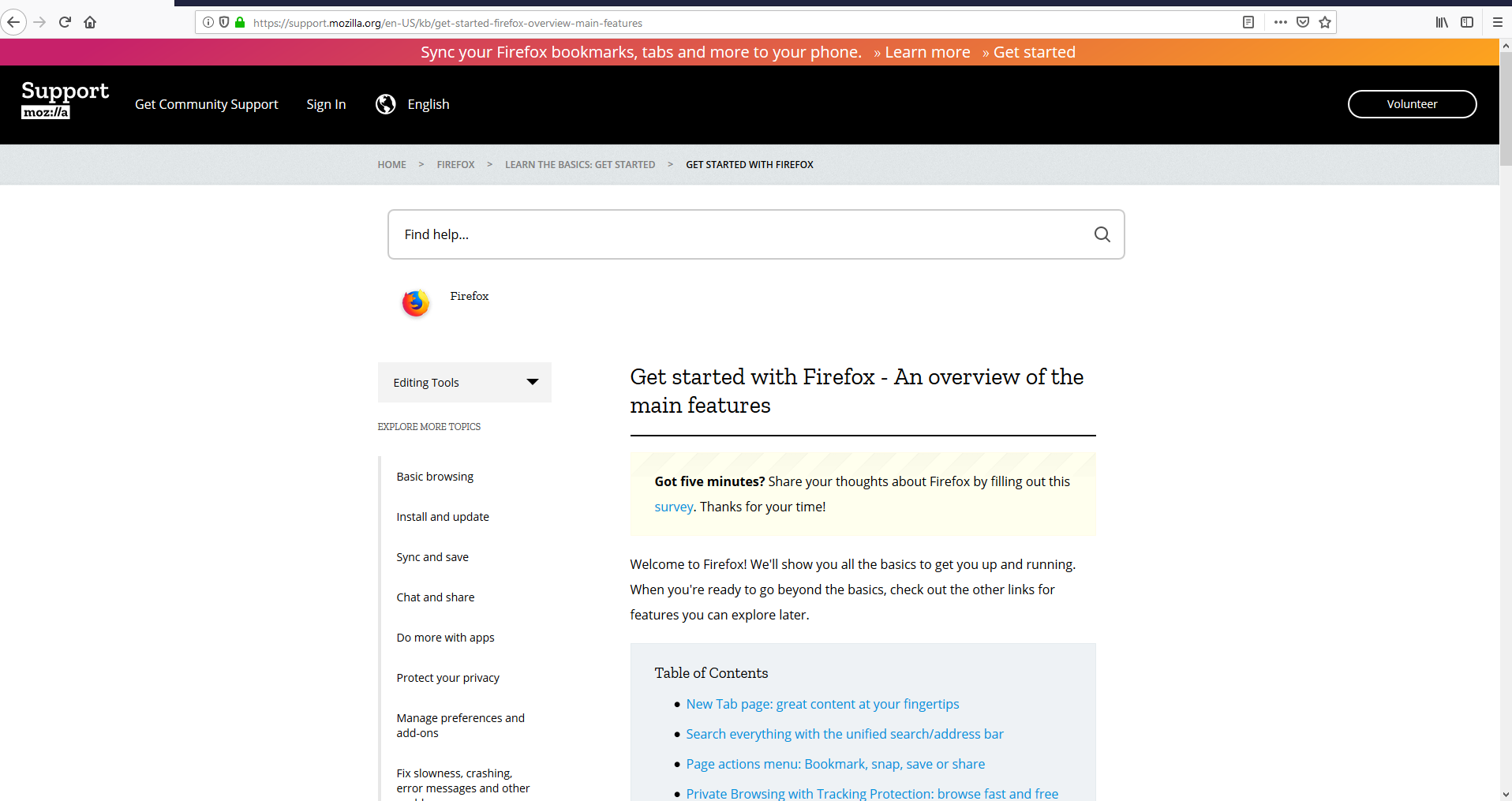1512x801 pixels.
Task: Show site information icon in address bar
Action: coord(208,22)
